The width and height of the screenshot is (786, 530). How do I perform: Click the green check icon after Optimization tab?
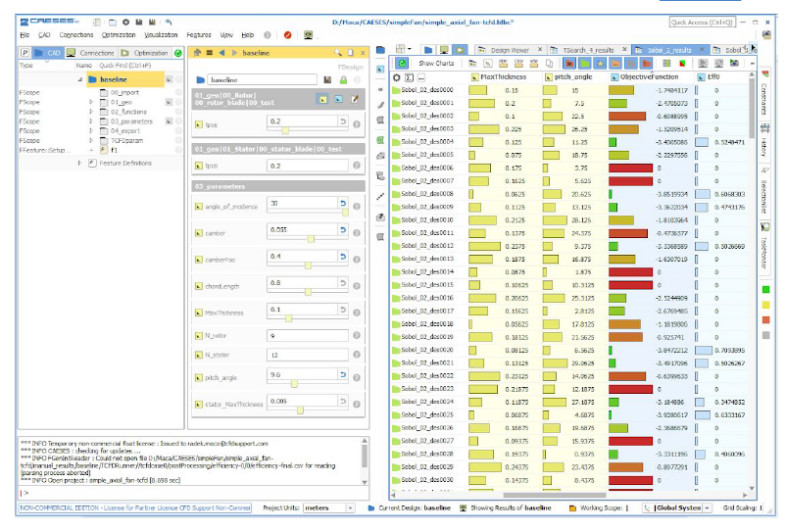pyautogui.click(x=177, y=53)
